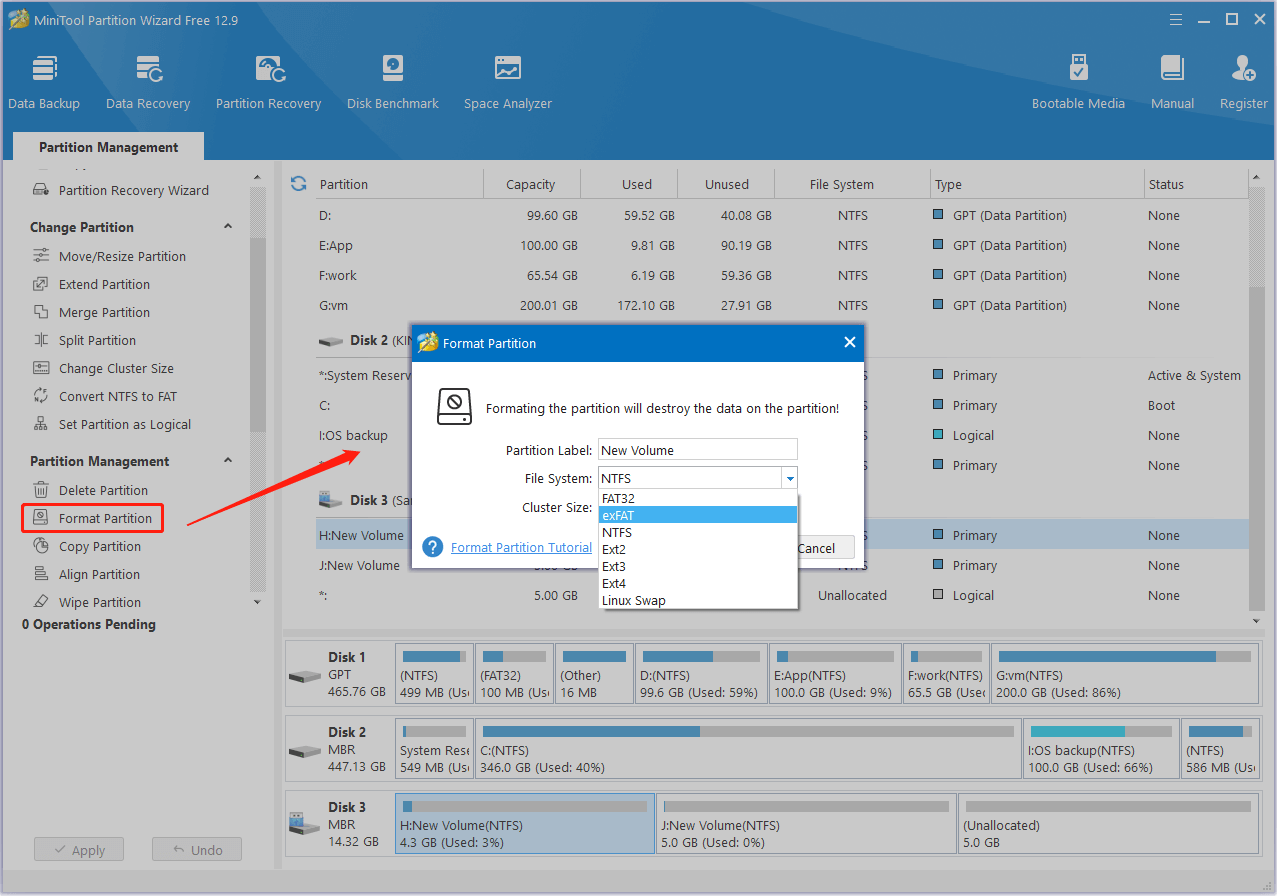Click the Partition Label text field

tap(697, 450)
